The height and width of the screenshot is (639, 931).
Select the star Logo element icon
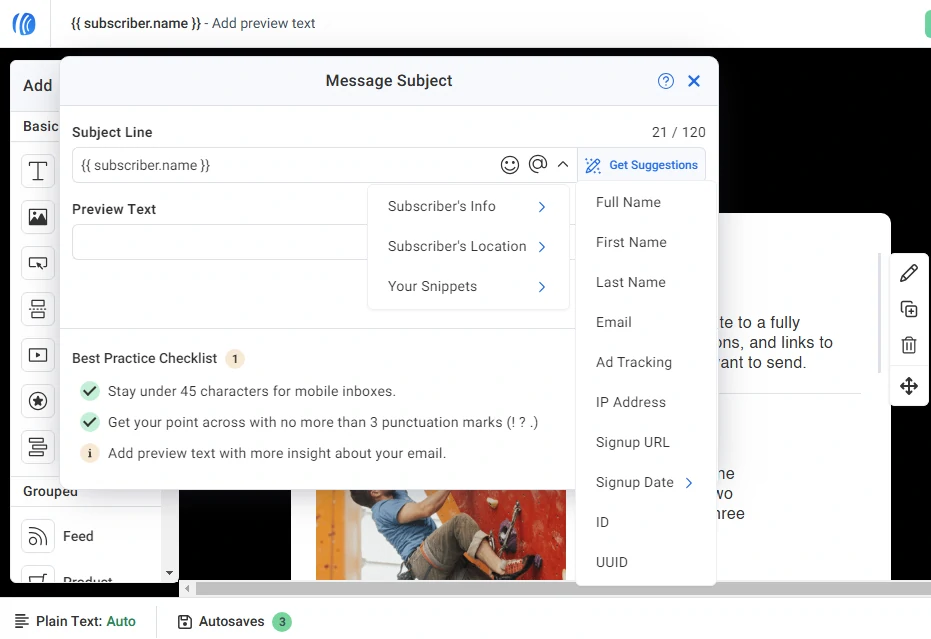(38, 401)
